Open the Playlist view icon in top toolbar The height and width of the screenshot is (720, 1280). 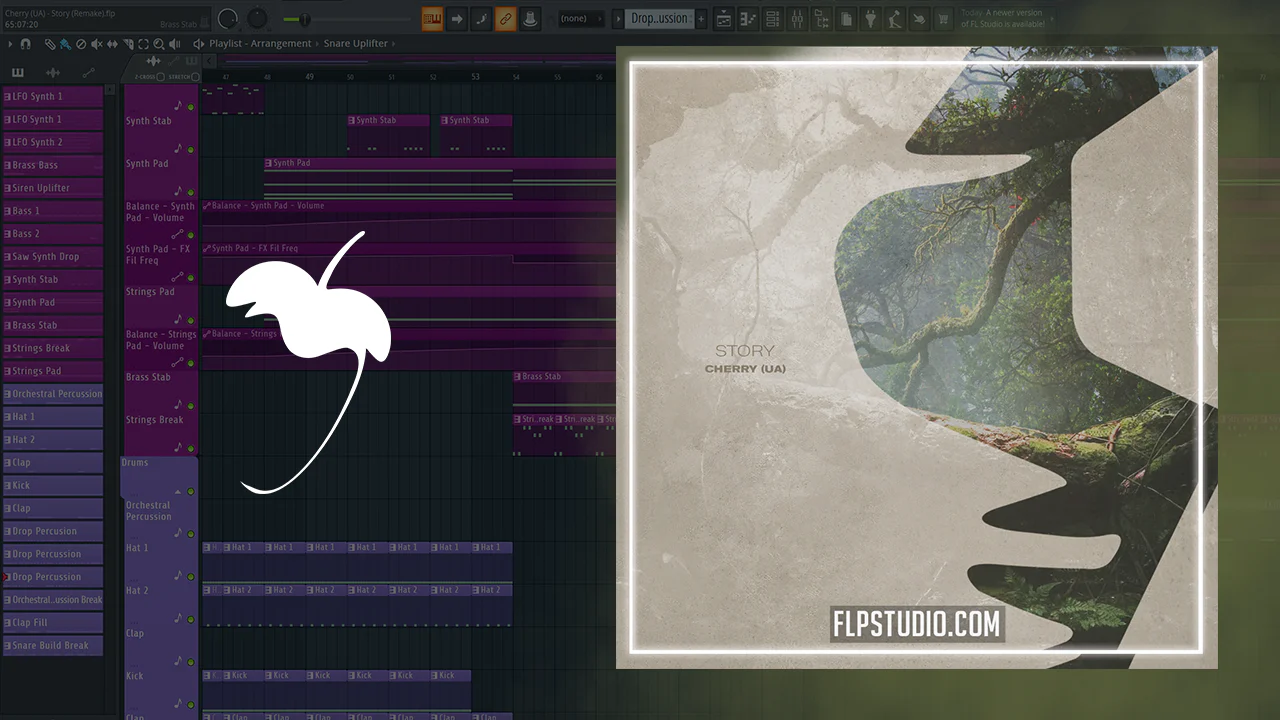(x=723, y=18)
